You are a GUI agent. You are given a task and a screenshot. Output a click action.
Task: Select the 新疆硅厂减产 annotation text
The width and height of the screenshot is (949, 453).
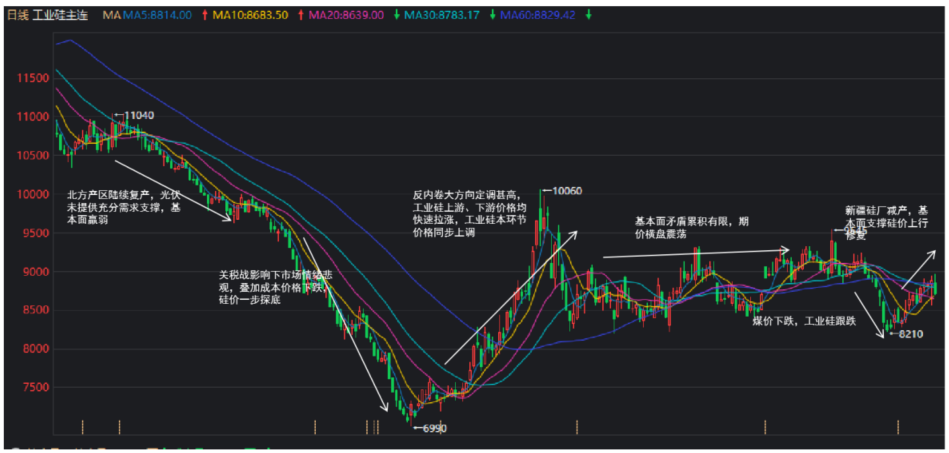(x=876, y=210)
